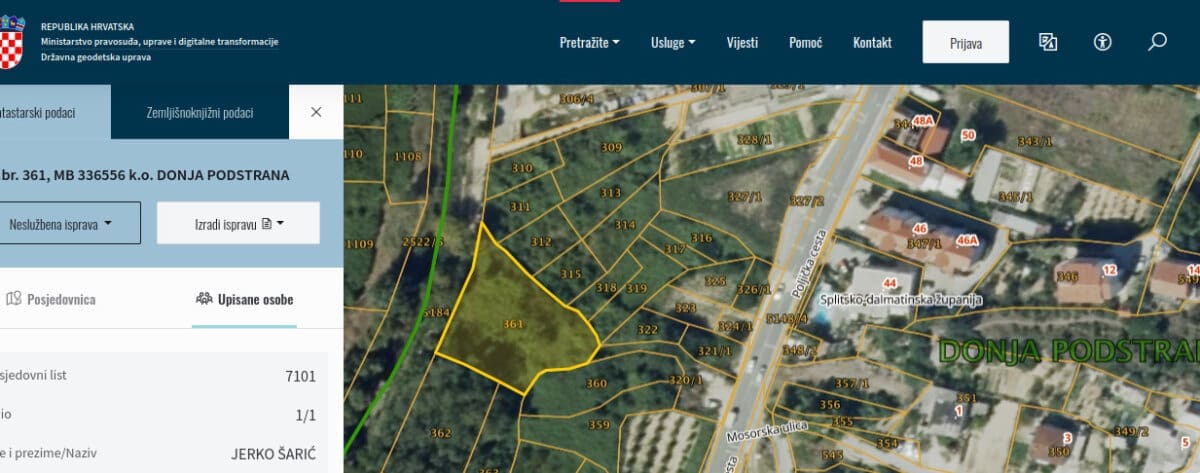Open the accessibility options icon
Image resolution: width=1200 pixels, height=473 pixels.
(1102, 42)
